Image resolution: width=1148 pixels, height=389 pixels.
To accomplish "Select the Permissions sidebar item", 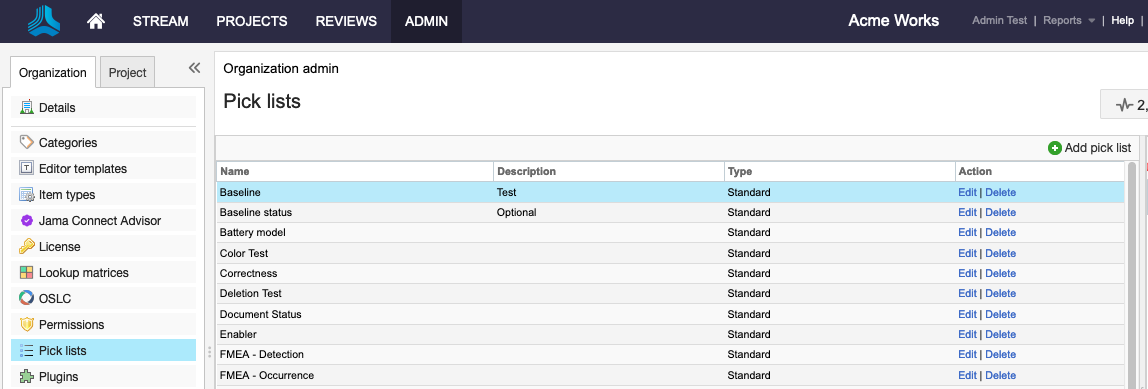I will [x=103, y=325].
